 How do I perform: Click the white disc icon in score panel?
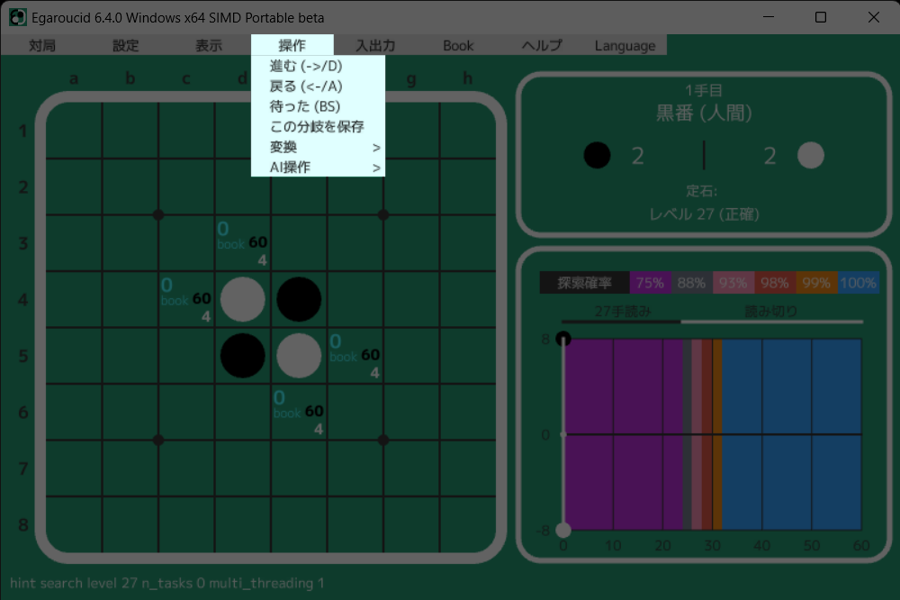[x=811, y=155]
